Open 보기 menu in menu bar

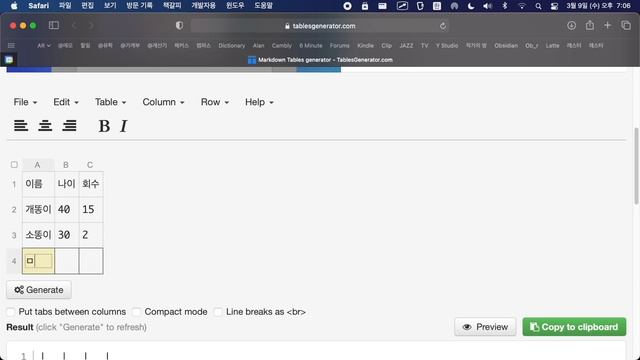pyautogui.click(x=110, y=6)
